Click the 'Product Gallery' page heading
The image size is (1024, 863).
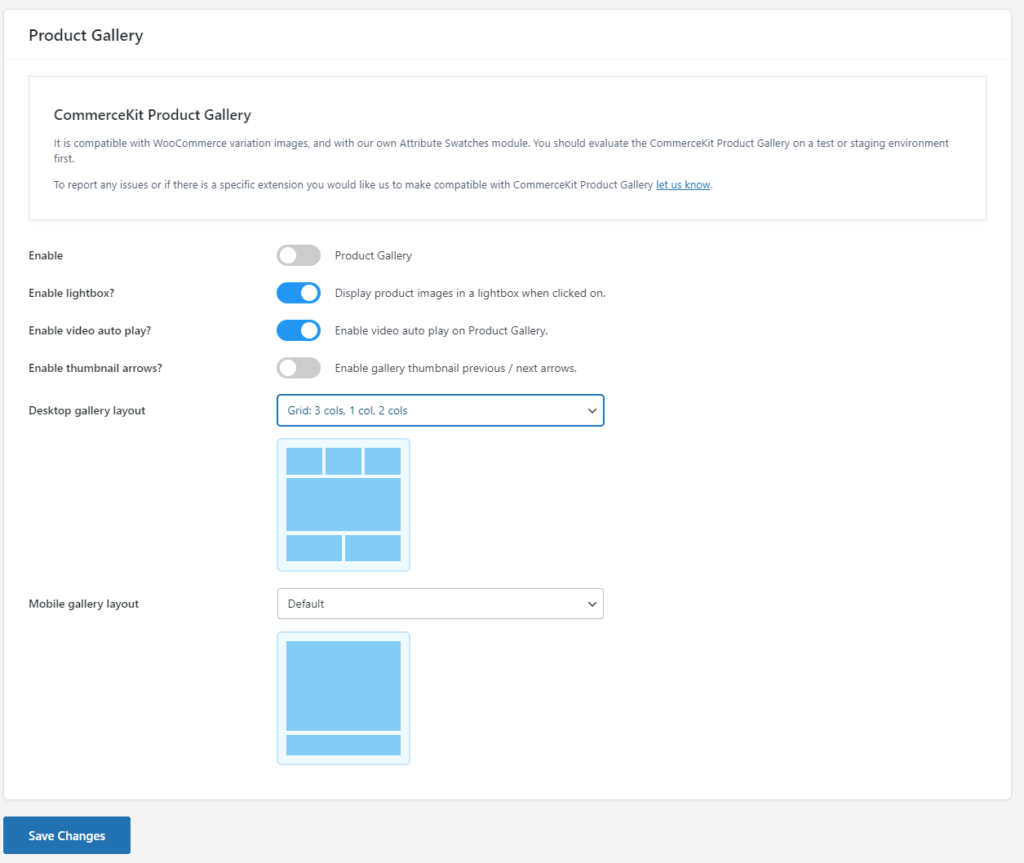point(86,35)
